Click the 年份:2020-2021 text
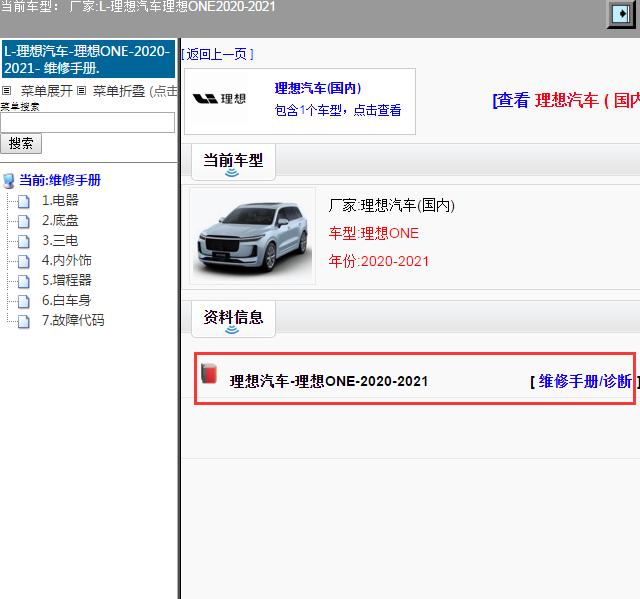This screenshot has height=599, width=640. point(379,261)
